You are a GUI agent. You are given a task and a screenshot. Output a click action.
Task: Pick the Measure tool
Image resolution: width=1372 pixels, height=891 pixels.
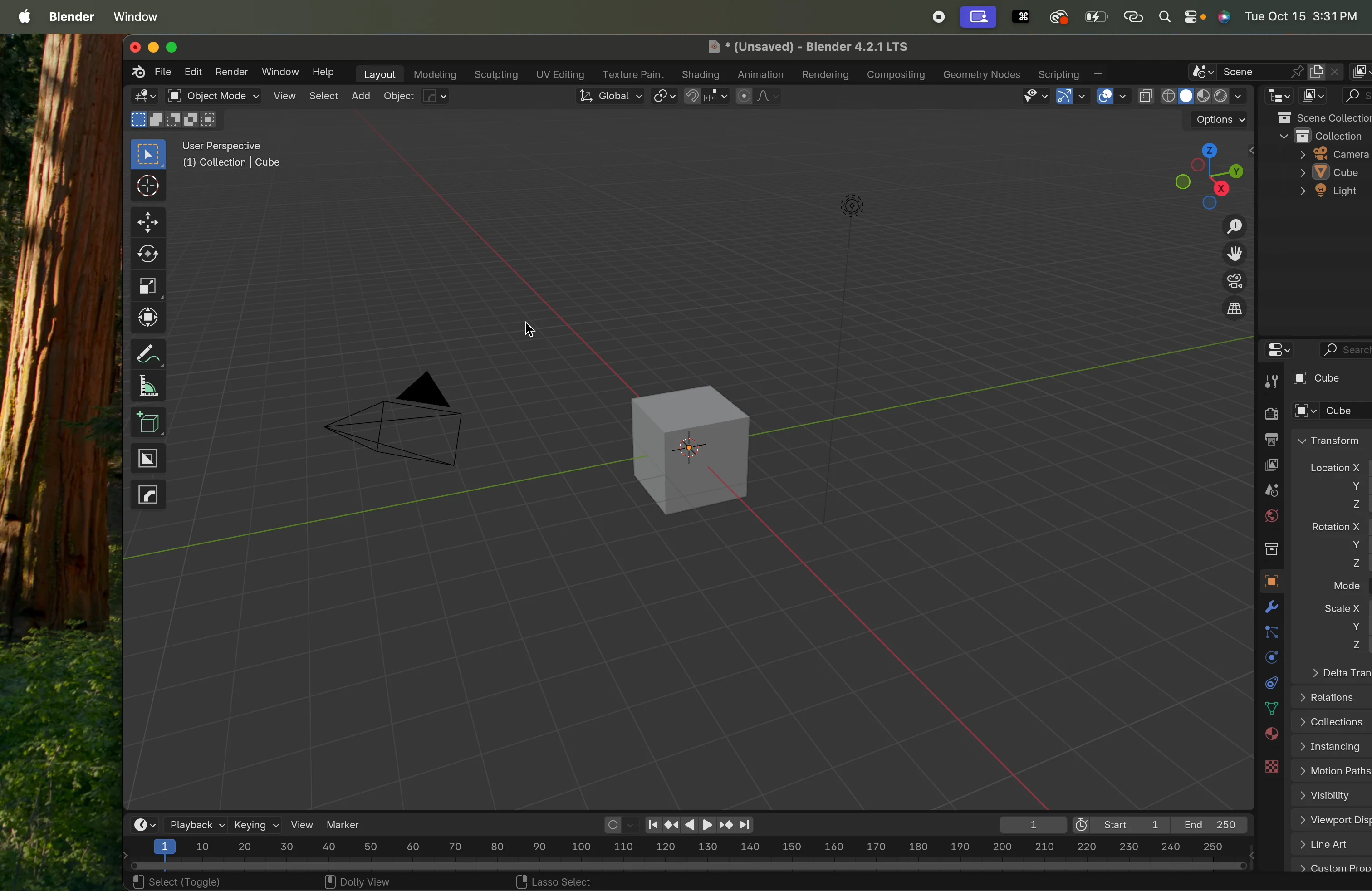pyautogui.click(x=148, y=386)
